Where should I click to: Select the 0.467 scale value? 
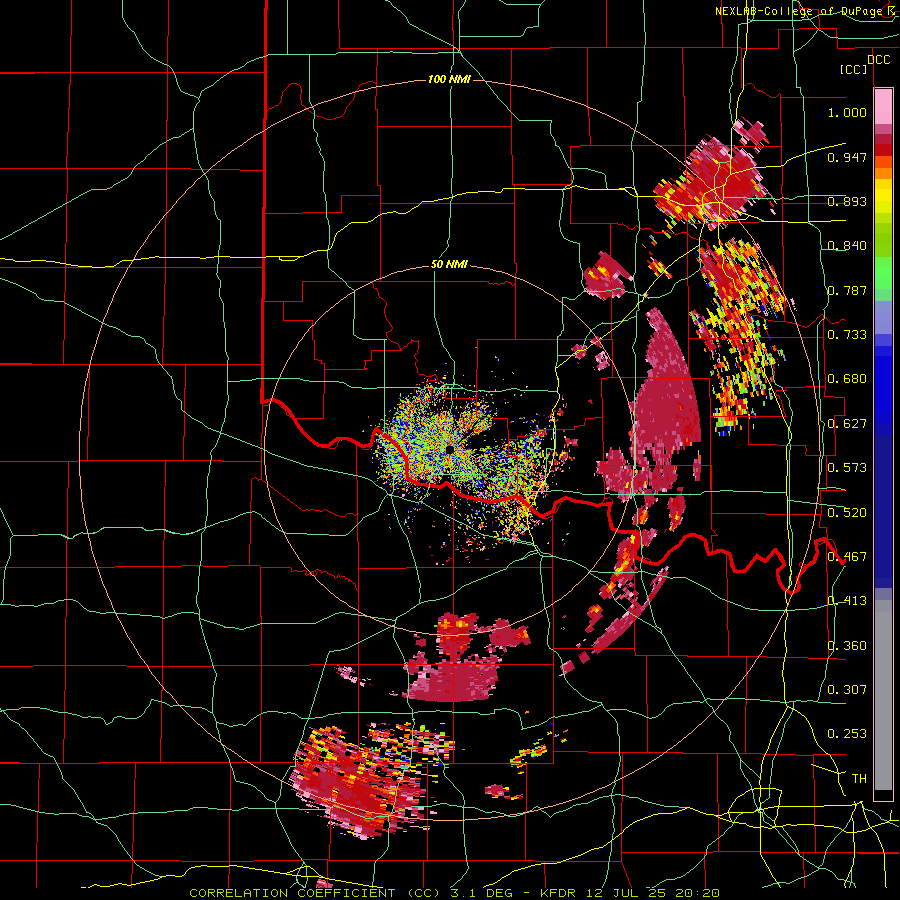pyautogui.click(x=847, y=557)
